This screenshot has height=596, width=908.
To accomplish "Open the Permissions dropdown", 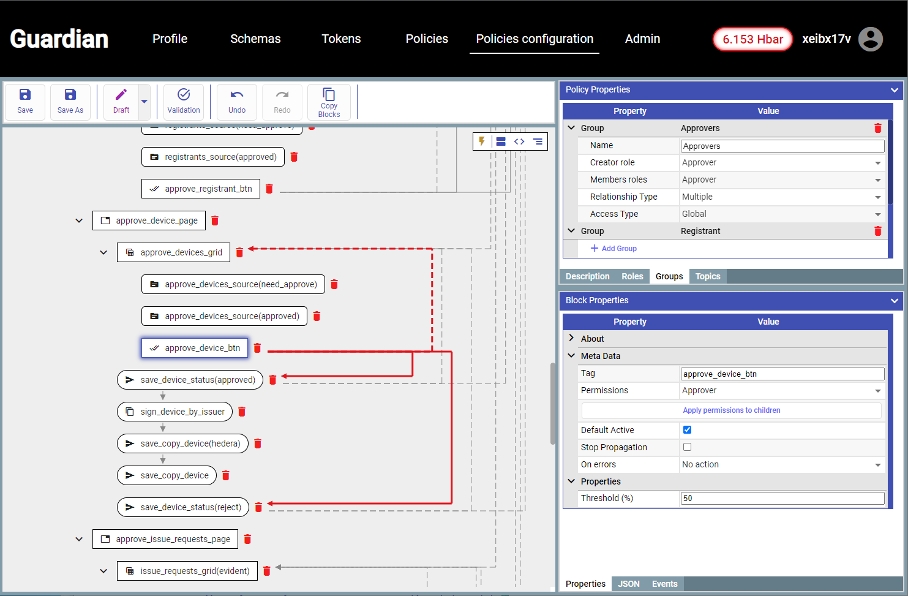I will pyautogui.click(x=782, y=391).
